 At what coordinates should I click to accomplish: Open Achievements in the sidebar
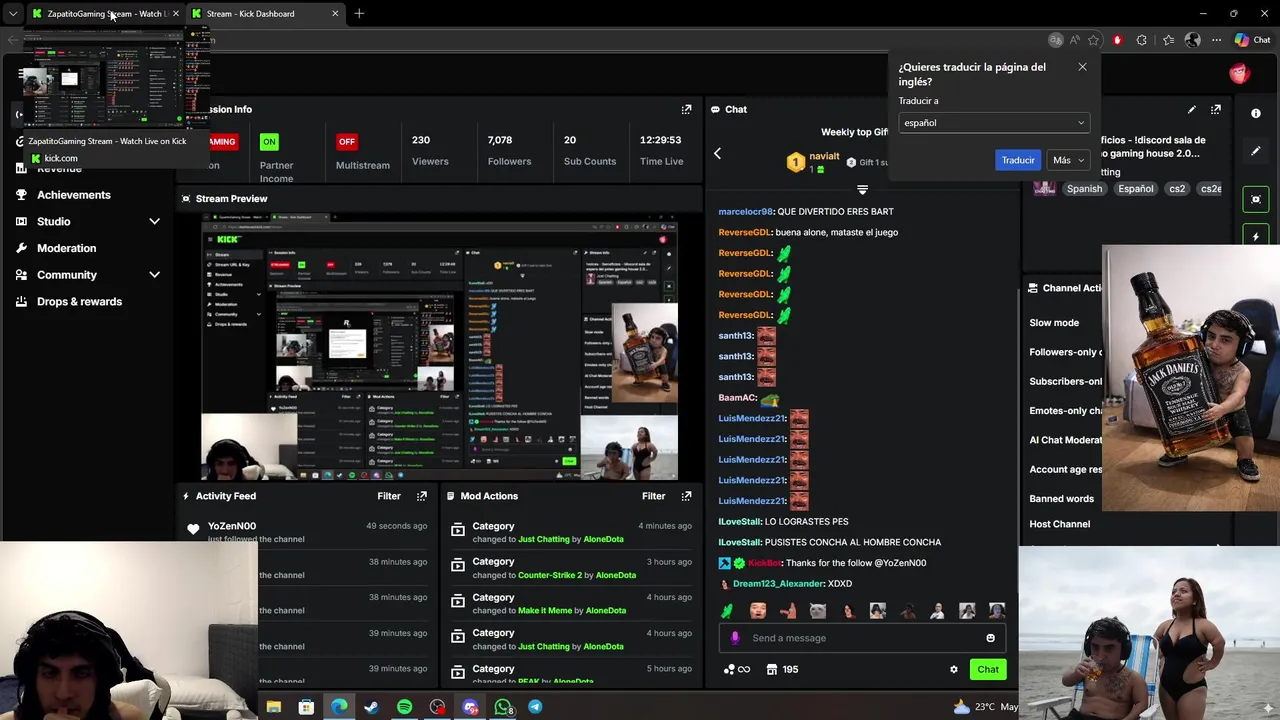[x=74, y=195]
